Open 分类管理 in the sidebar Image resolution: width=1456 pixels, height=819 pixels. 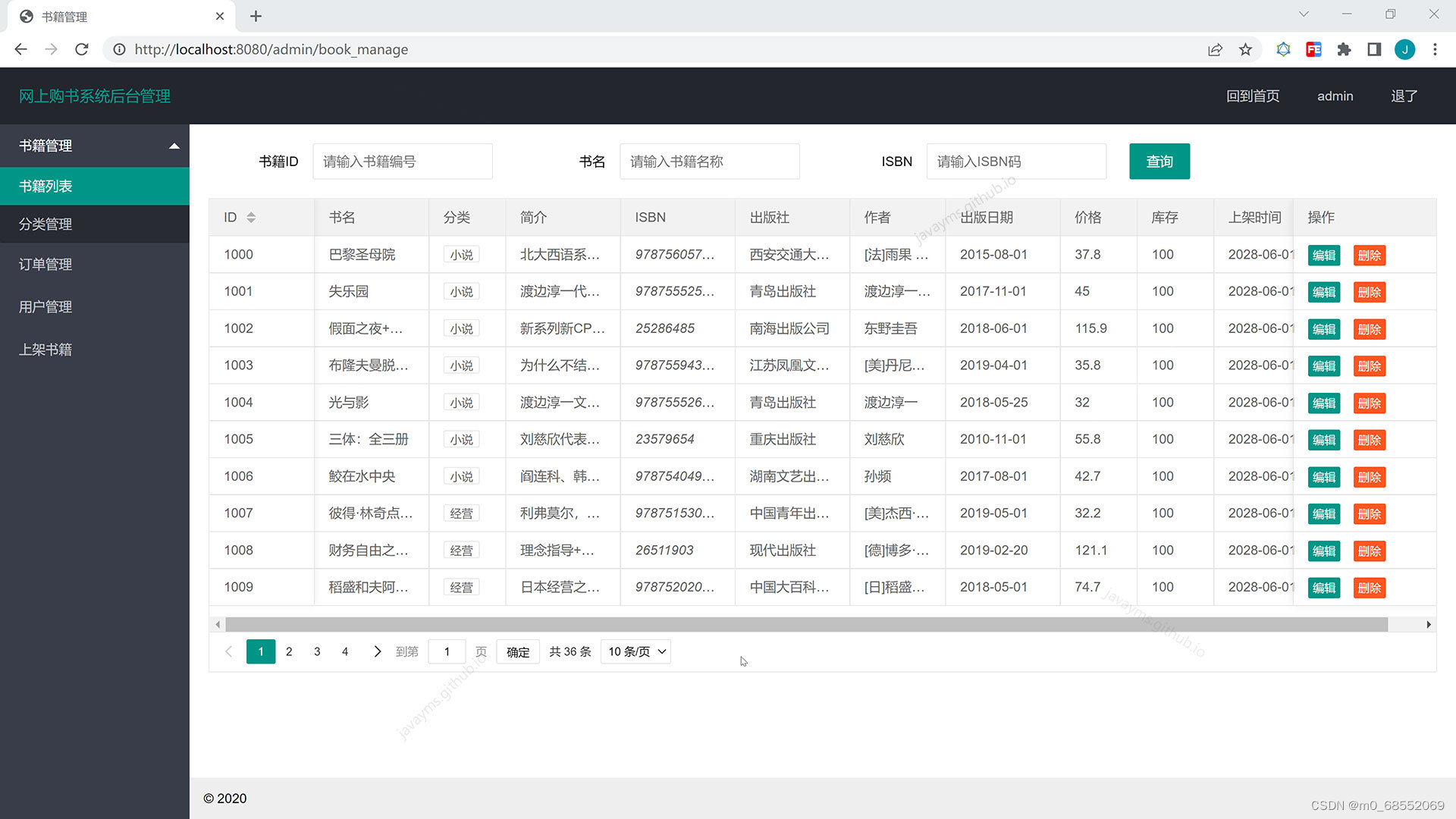(95, 224)
